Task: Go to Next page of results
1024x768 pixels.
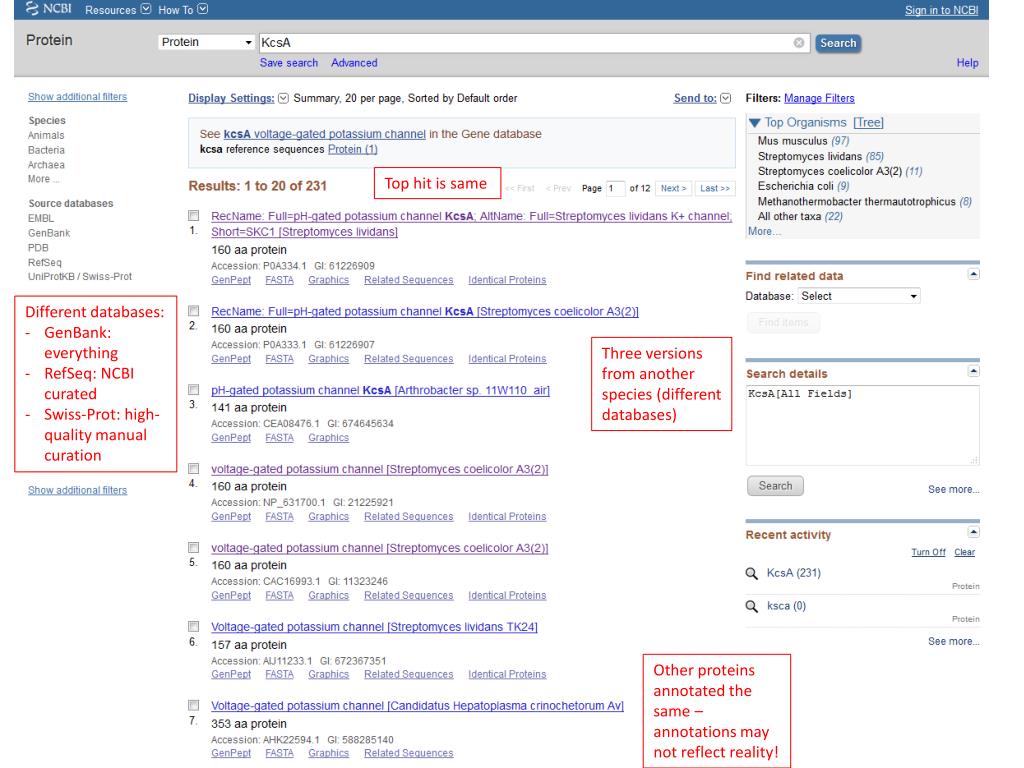Action: [673, 189]
